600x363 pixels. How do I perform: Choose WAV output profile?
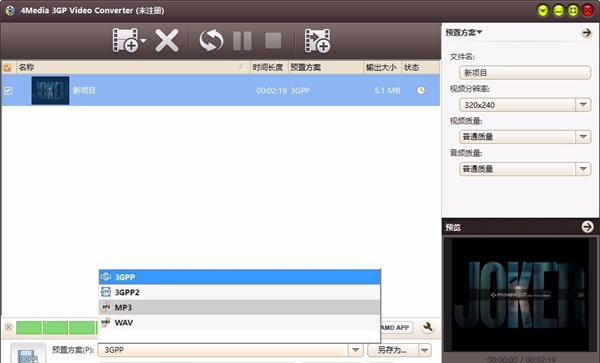(240, 322)
